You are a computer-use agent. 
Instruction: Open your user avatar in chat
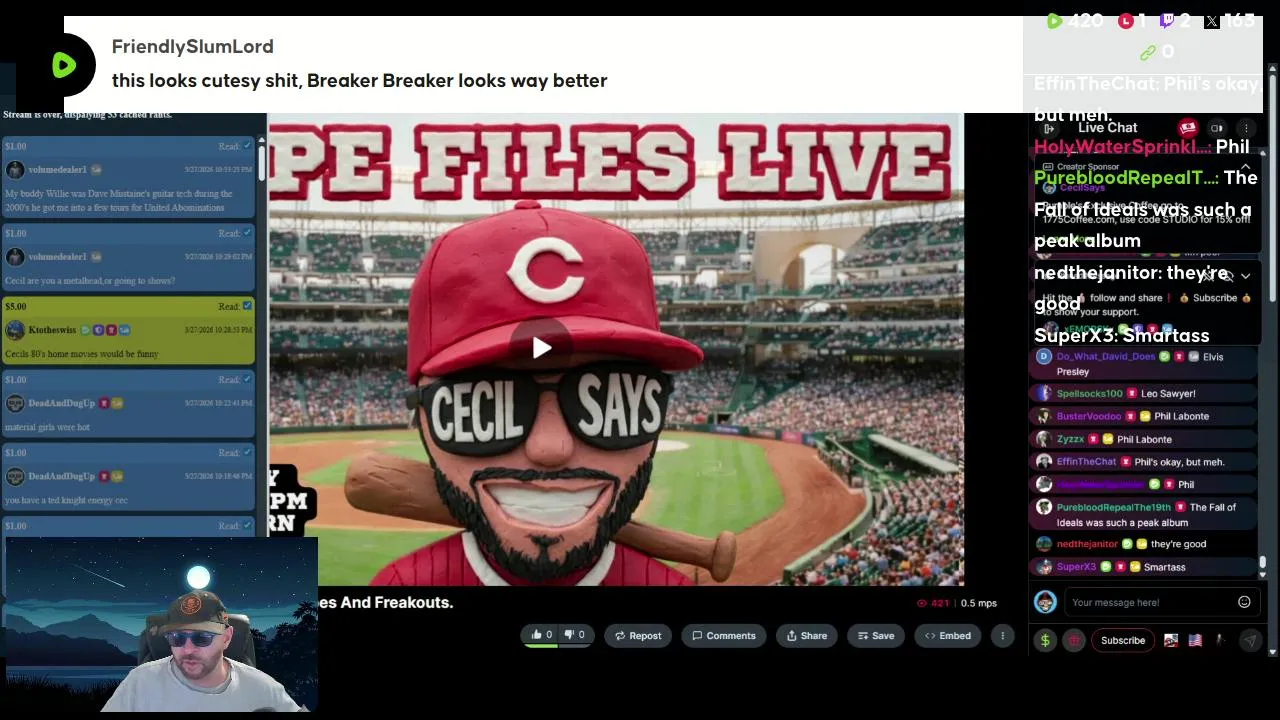point(1045,602)
